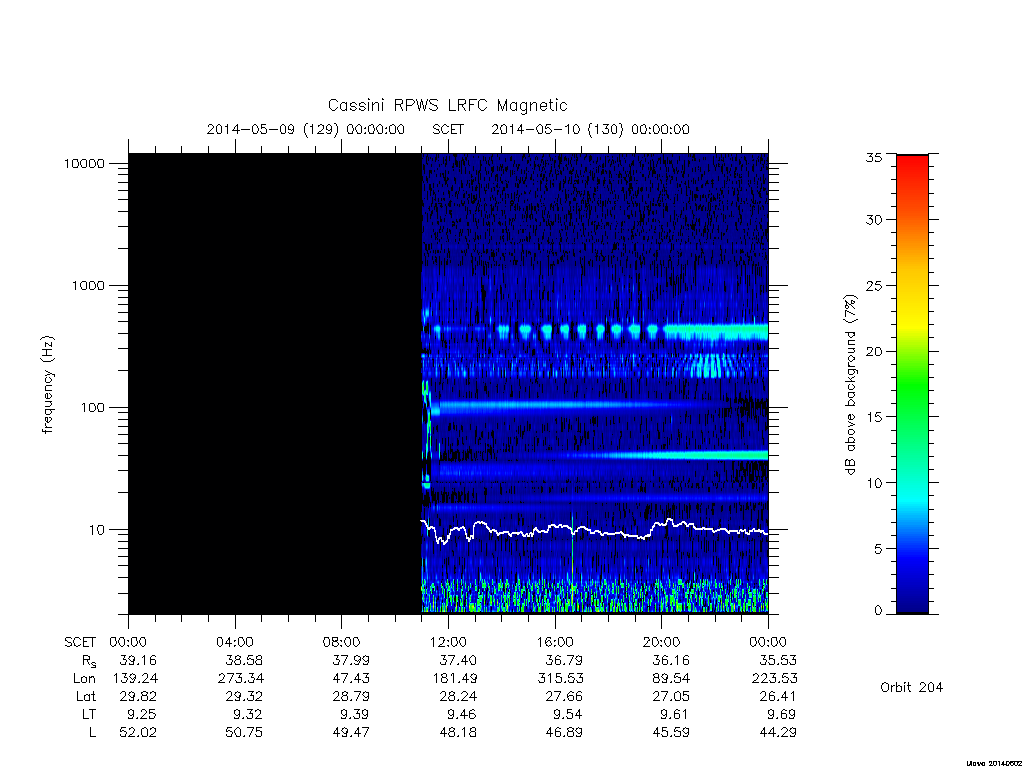Click the '10' frequency tick label

point(97,530)
